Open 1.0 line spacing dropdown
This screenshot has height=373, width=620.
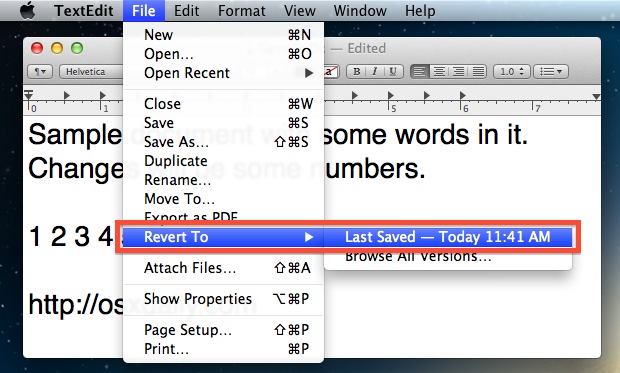[x=512, y=72]
